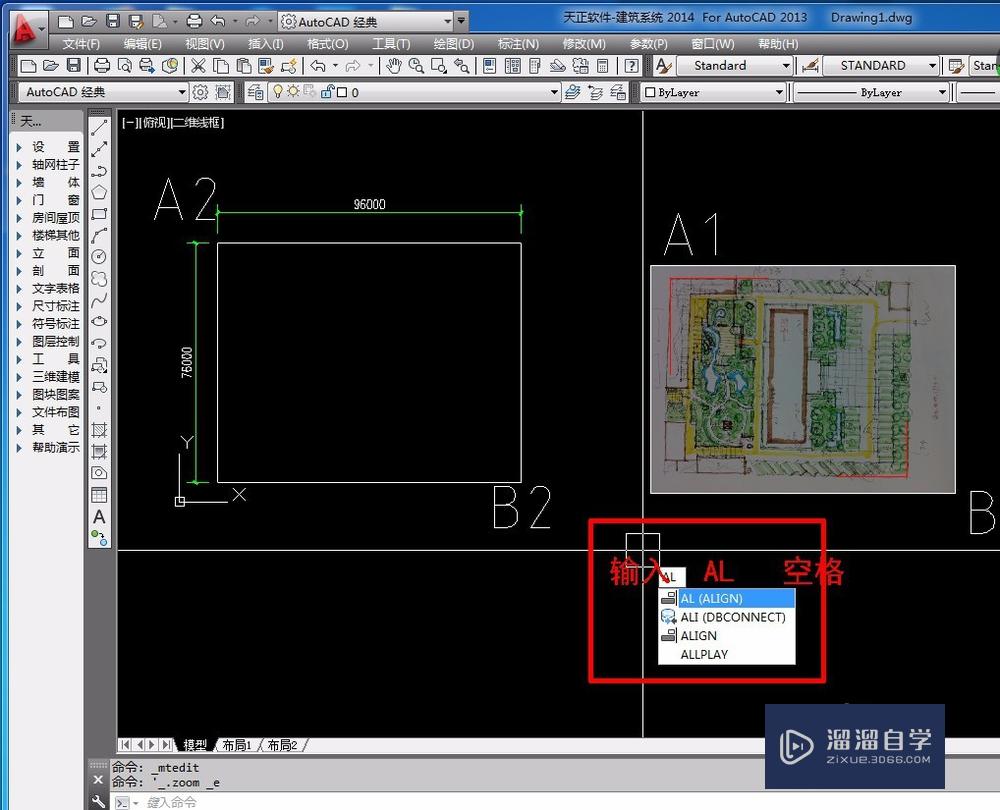The image size is (1000, 810).
Task: Pick the Rectangle draw tool
Action: pos(99,214)
